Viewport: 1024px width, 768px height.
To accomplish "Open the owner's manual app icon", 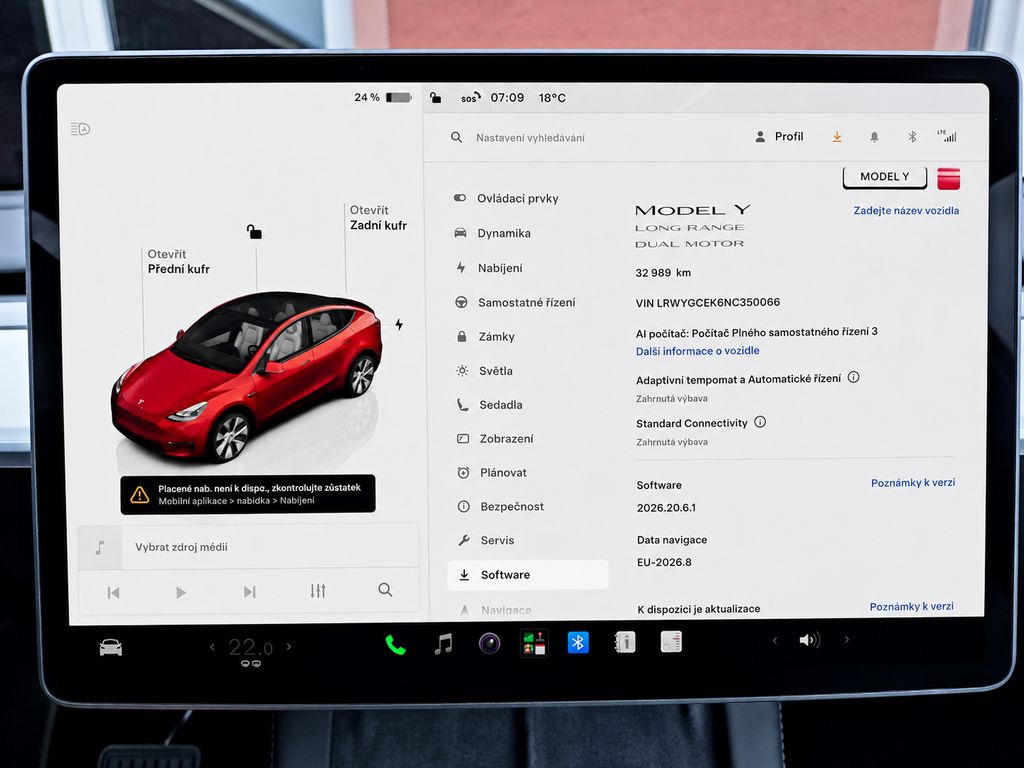I will pos(625,642).
